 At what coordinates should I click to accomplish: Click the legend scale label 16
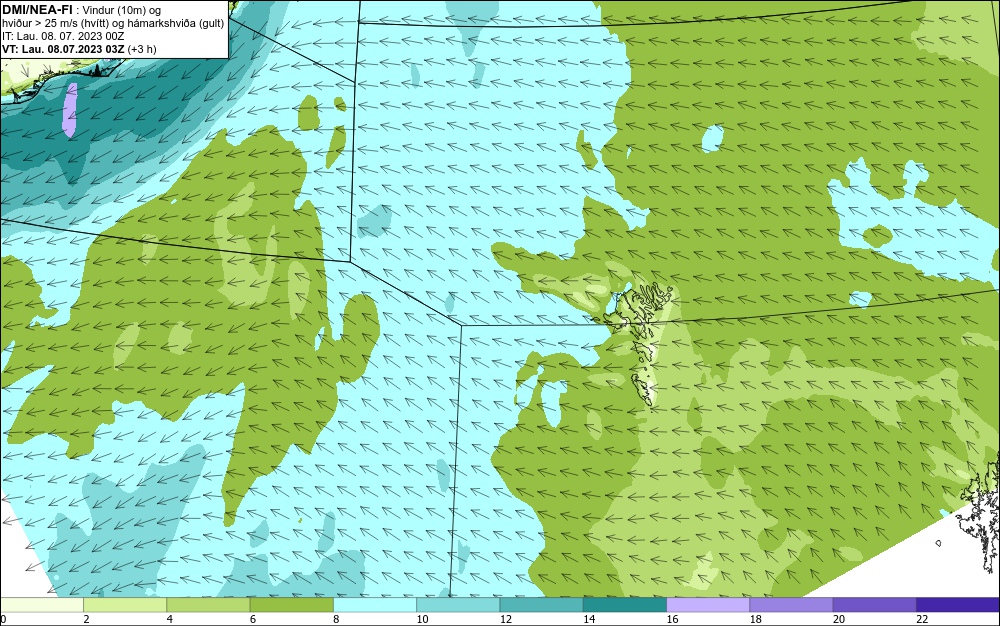[x=673, y=619]
